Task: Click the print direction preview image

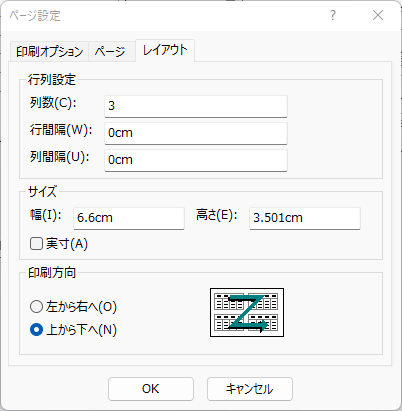Action: point(247,312)
